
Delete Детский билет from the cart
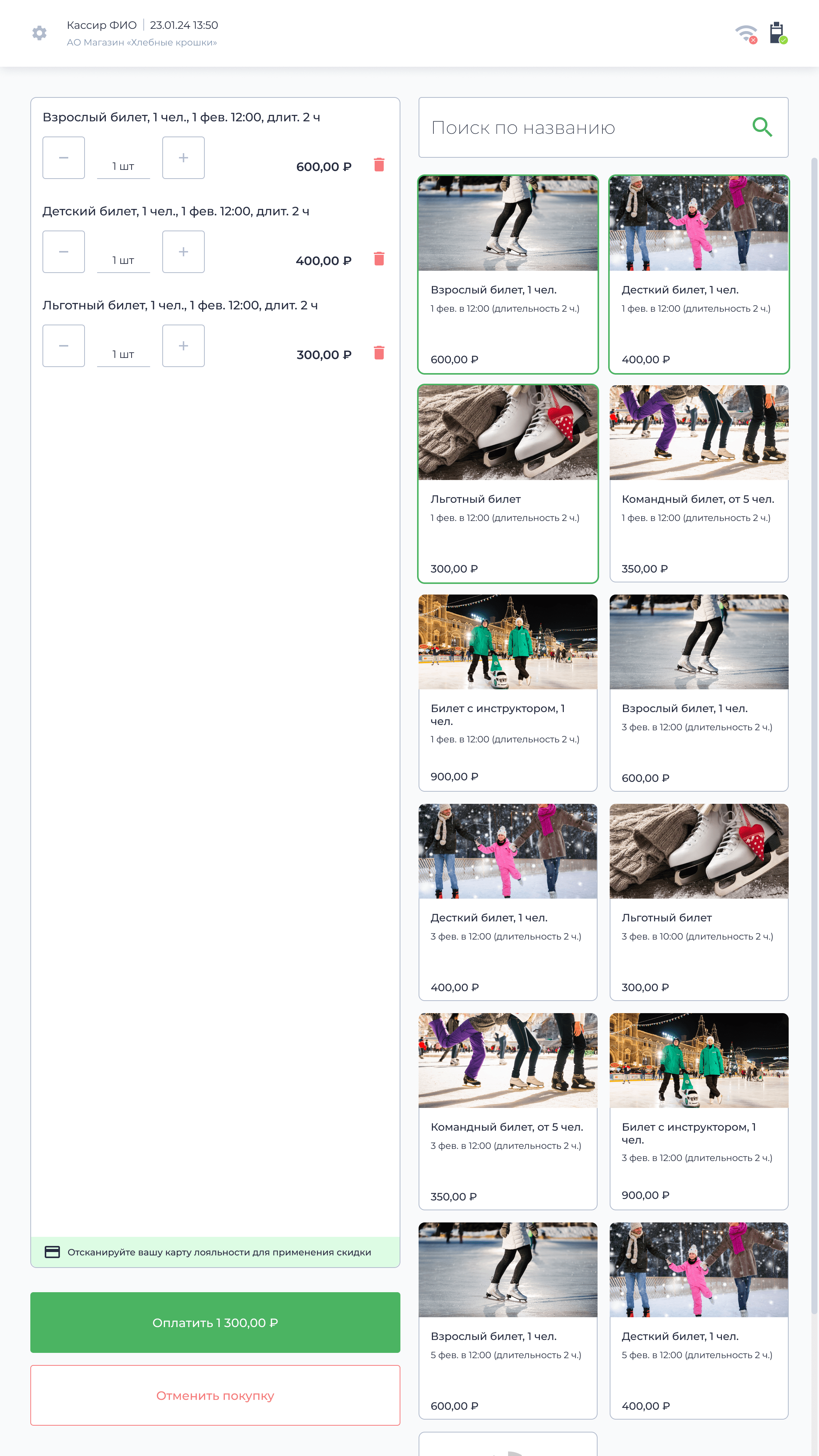pos(379,258)
